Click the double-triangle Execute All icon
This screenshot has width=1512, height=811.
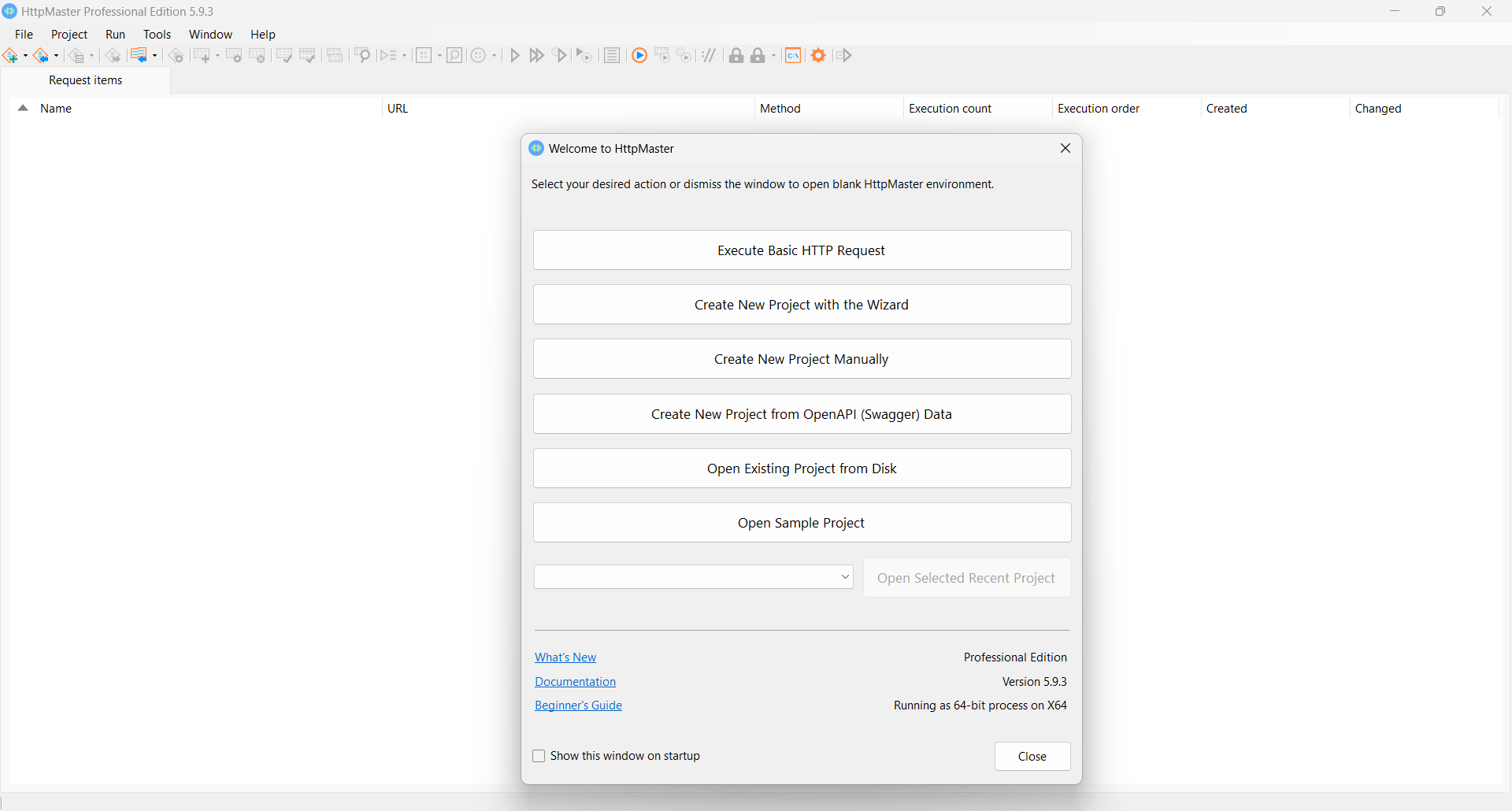click(536, 55)
